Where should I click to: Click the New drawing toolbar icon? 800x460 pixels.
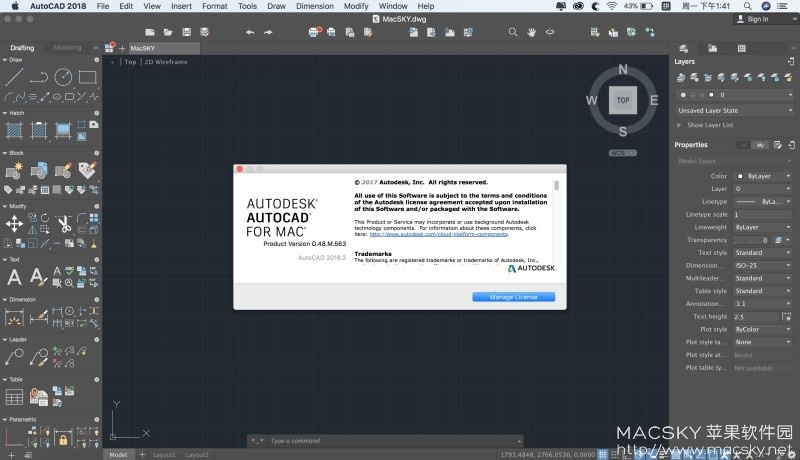click(149, 32)
